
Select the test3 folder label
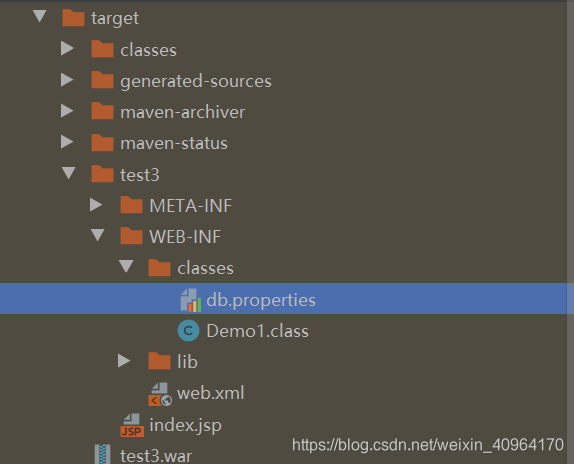[140, 175]
